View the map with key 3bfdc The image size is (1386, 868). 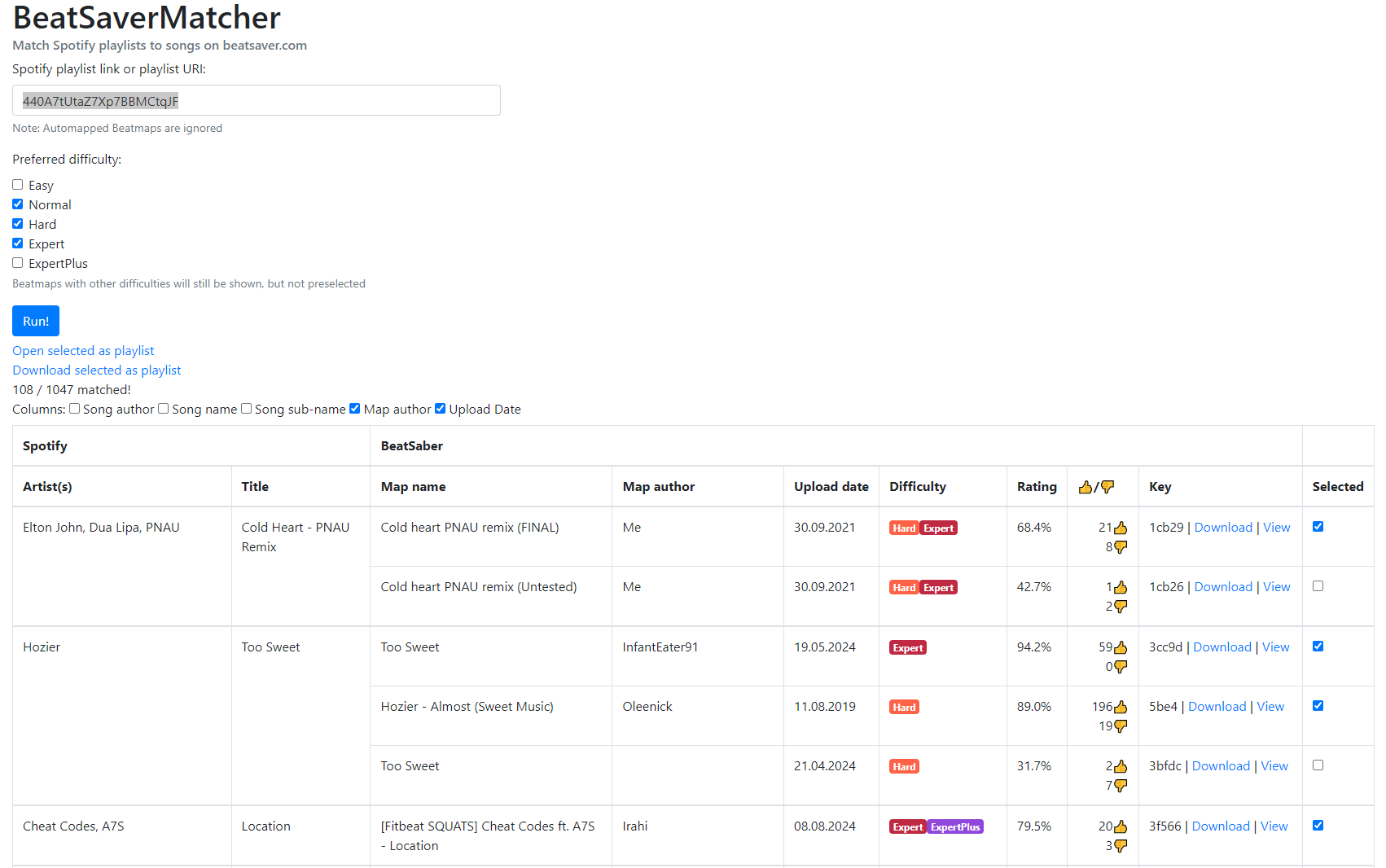(1274, 766)
